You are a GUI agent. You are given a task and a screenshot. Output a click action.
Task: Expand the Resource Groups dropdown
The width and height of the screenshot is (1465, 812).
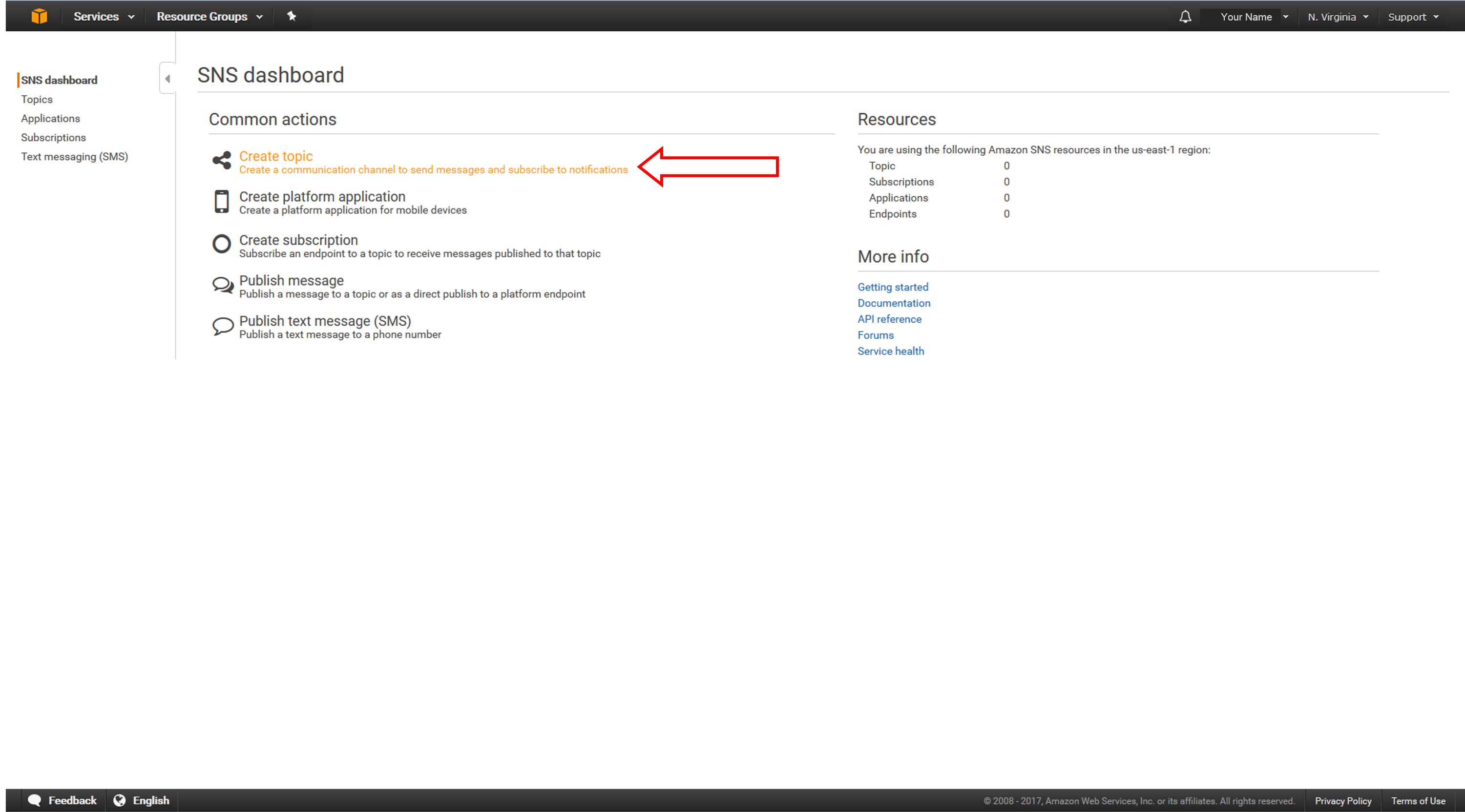point(210,17)
